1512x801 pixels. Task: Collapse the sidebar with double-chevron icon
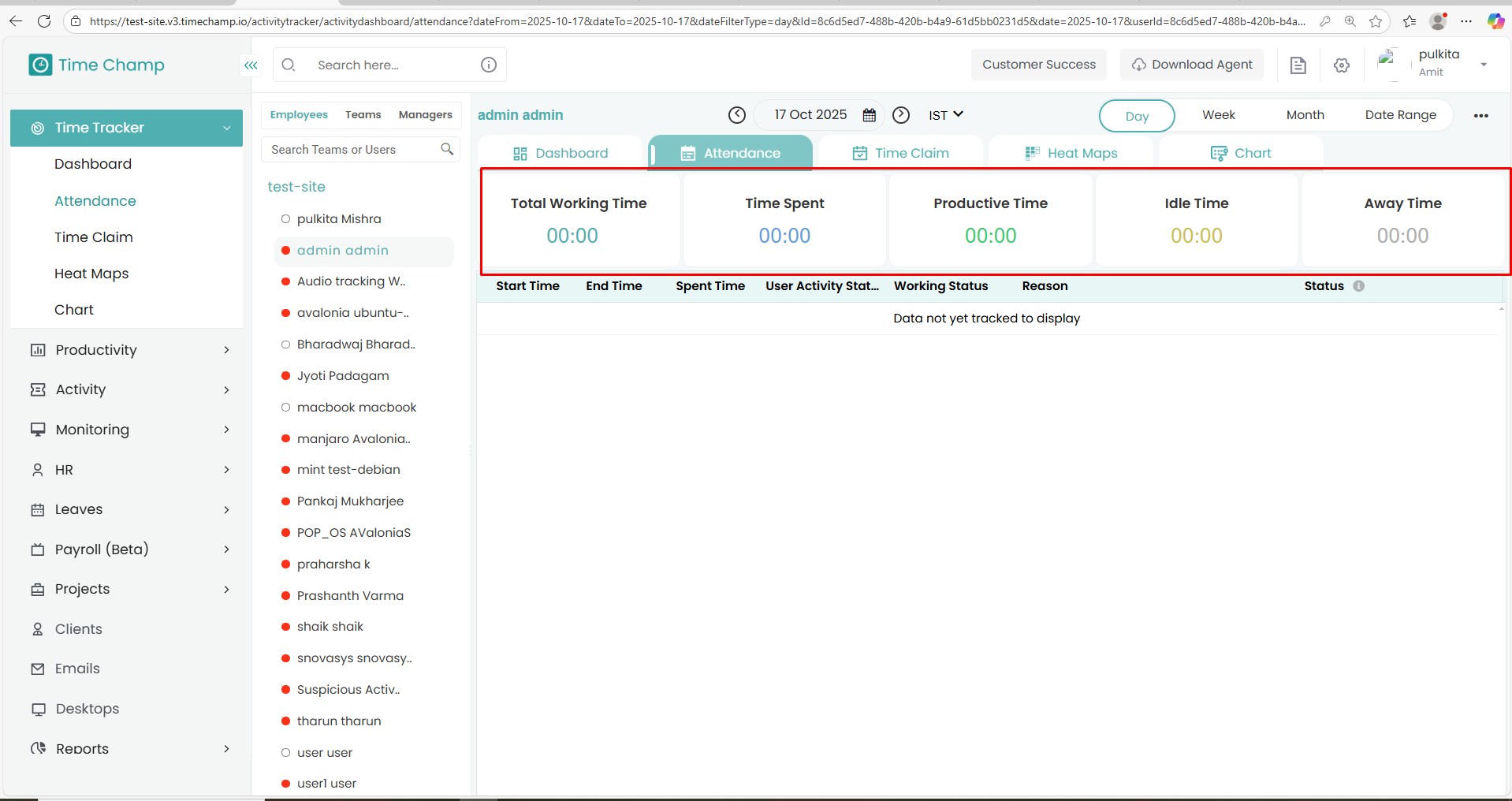pos(251,65)
